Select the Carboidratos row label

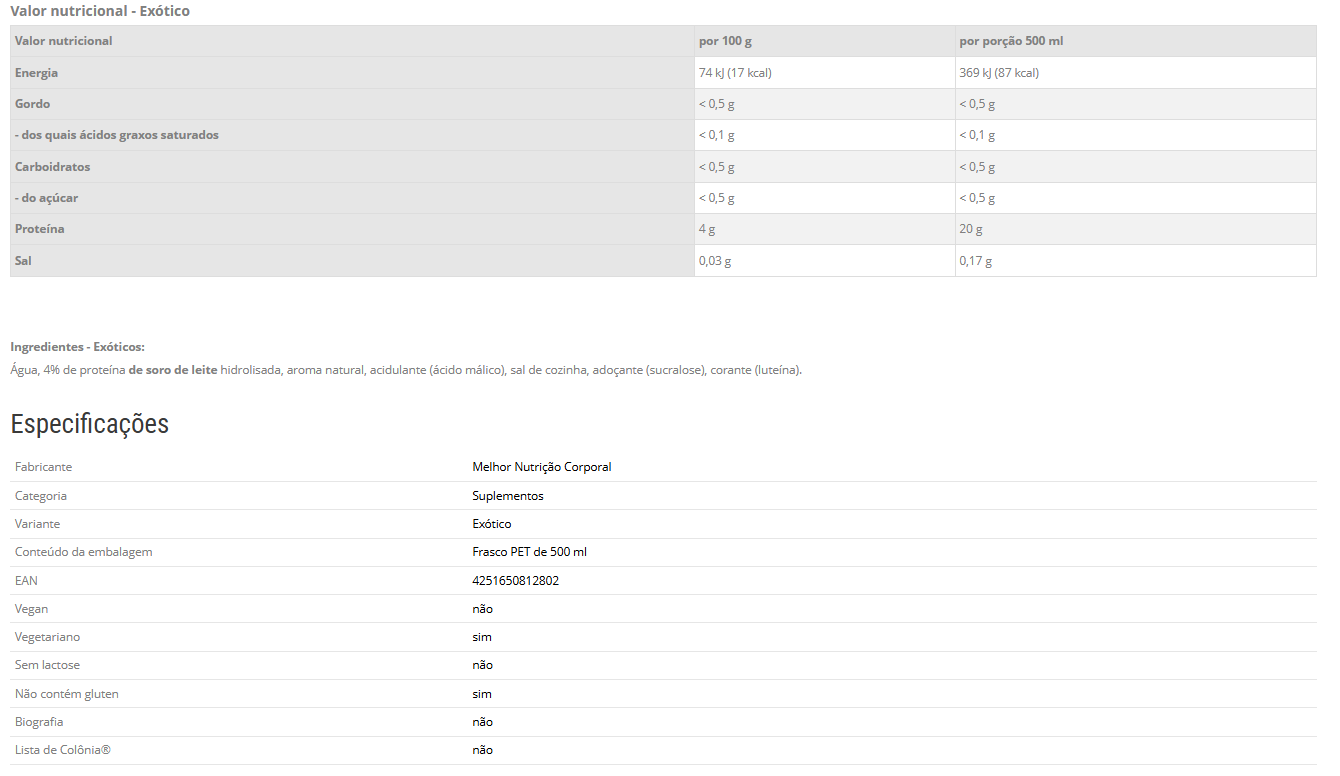[x=53, y=167]
